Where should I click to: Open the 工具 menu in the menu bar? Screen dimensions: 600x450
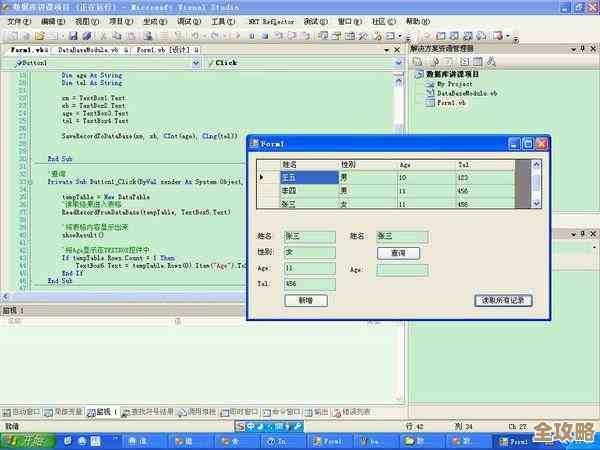click(x=218, y=20)
